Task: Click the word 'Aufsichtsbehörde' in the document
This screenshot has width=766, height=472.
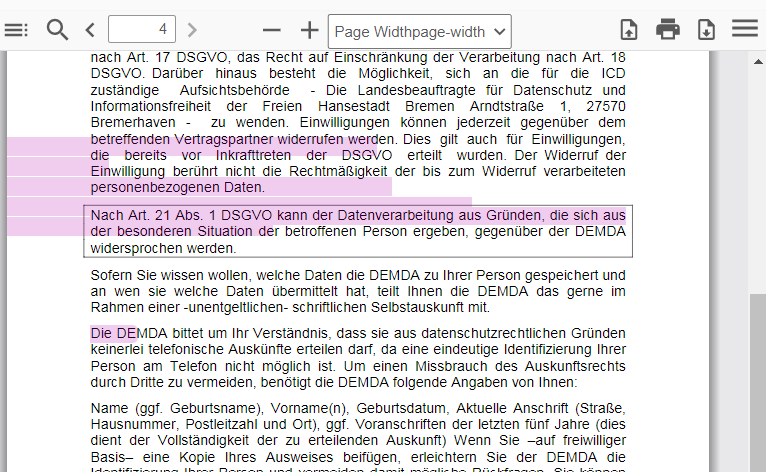Action: (234, 90)
